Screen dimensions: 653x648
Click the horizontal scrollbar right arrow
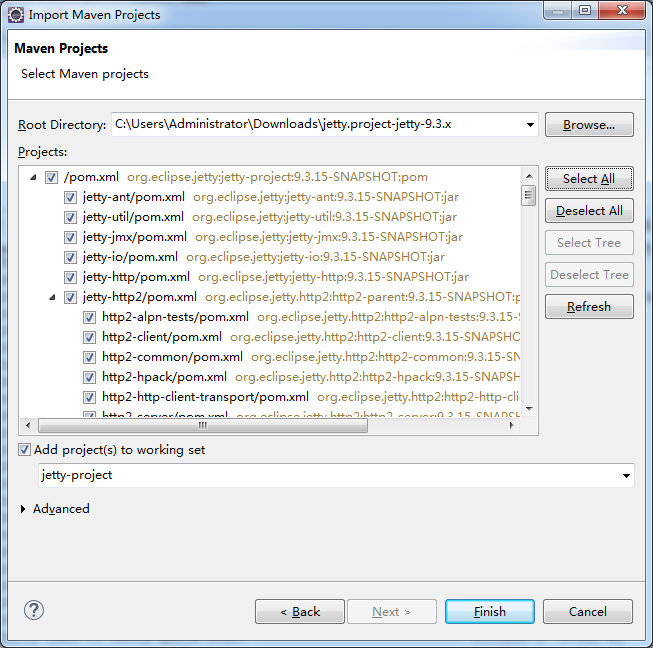coord(512,425)
